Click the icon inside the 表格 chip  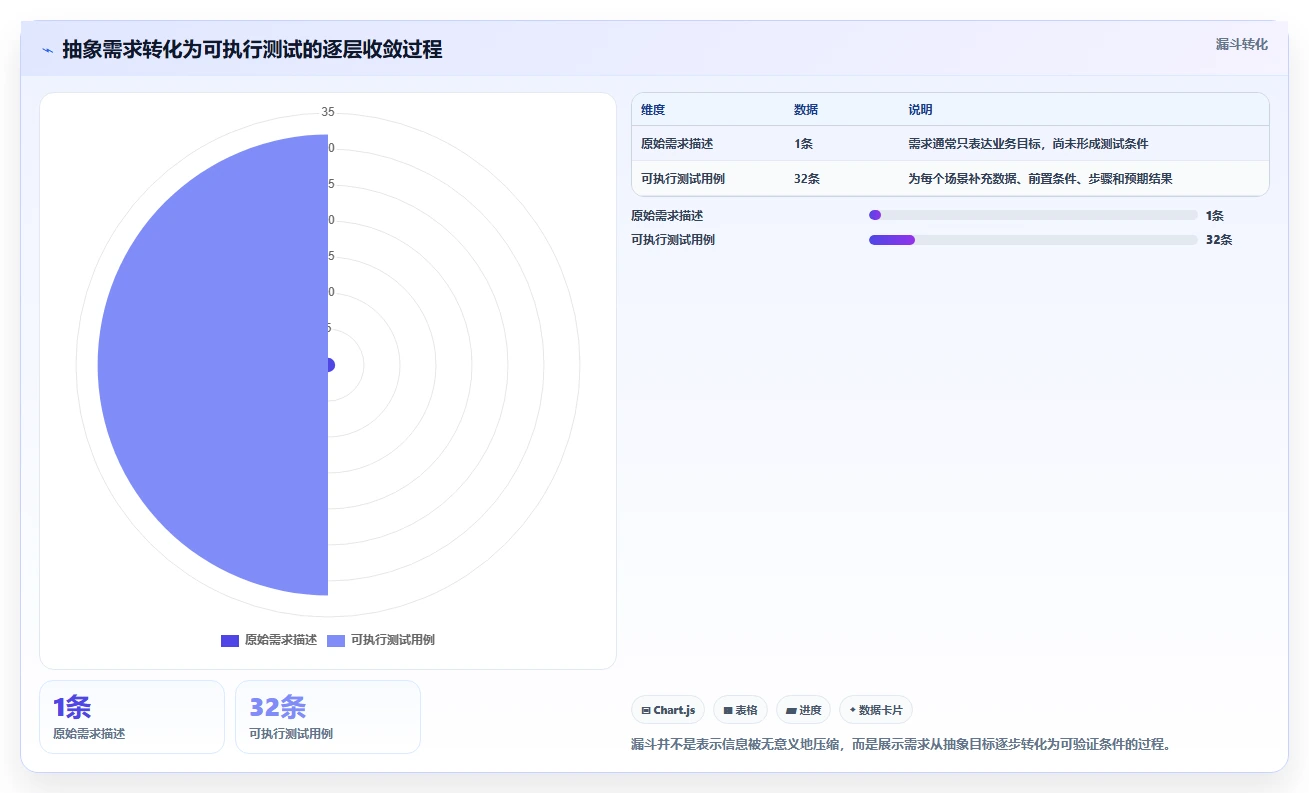[x=728, y=710]
